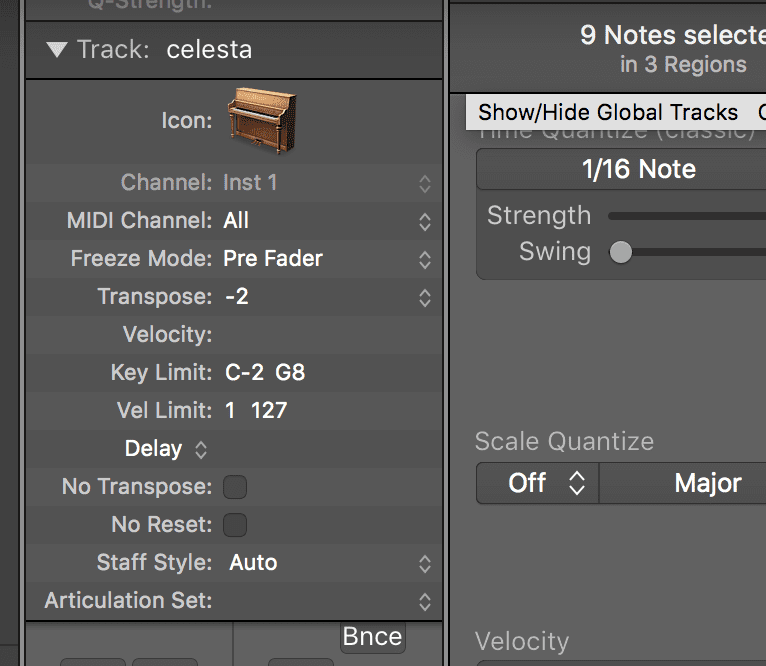
Task: Collapse the Track celesta disclosure triangle
Action: (x=57, y=50)
